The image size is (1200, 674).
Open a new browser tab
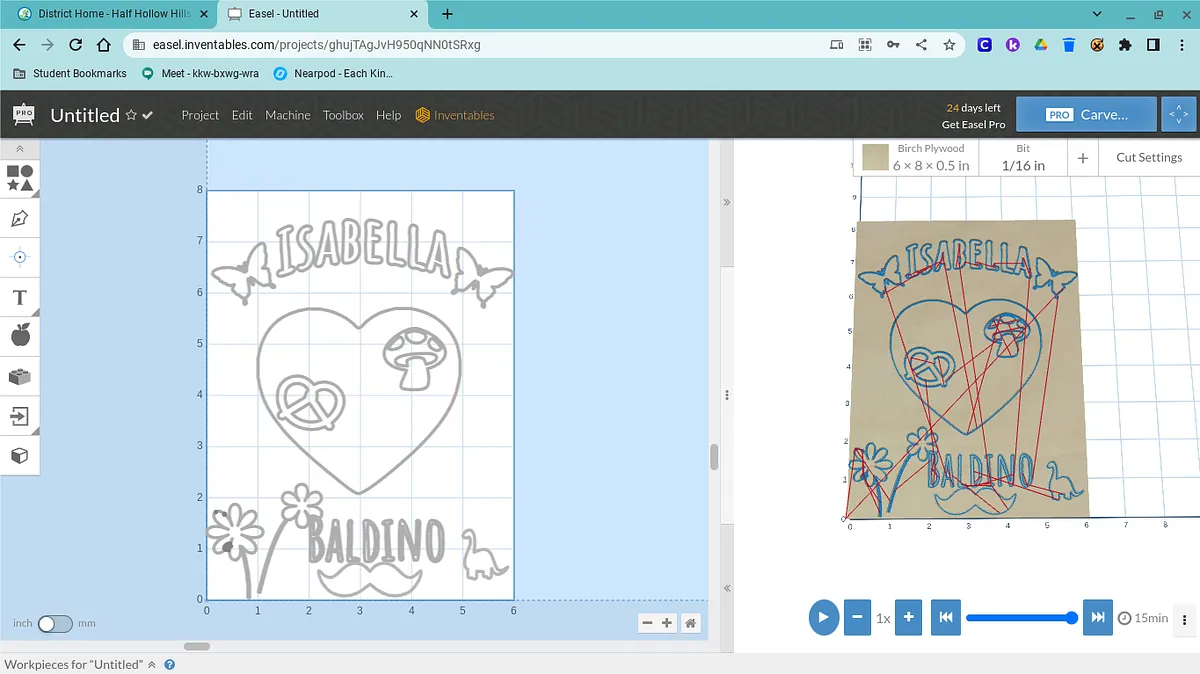tap(447, 14)
